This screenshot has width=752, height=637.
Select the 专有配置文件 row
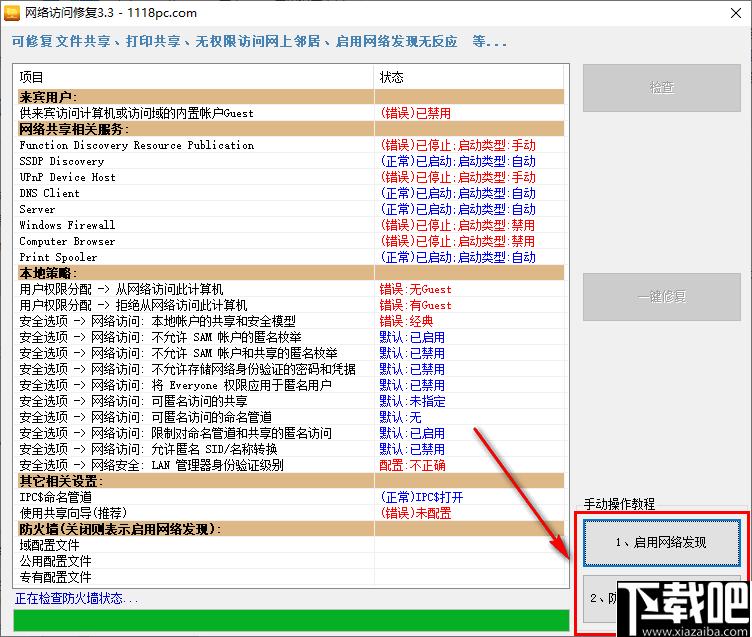[291, 577]
